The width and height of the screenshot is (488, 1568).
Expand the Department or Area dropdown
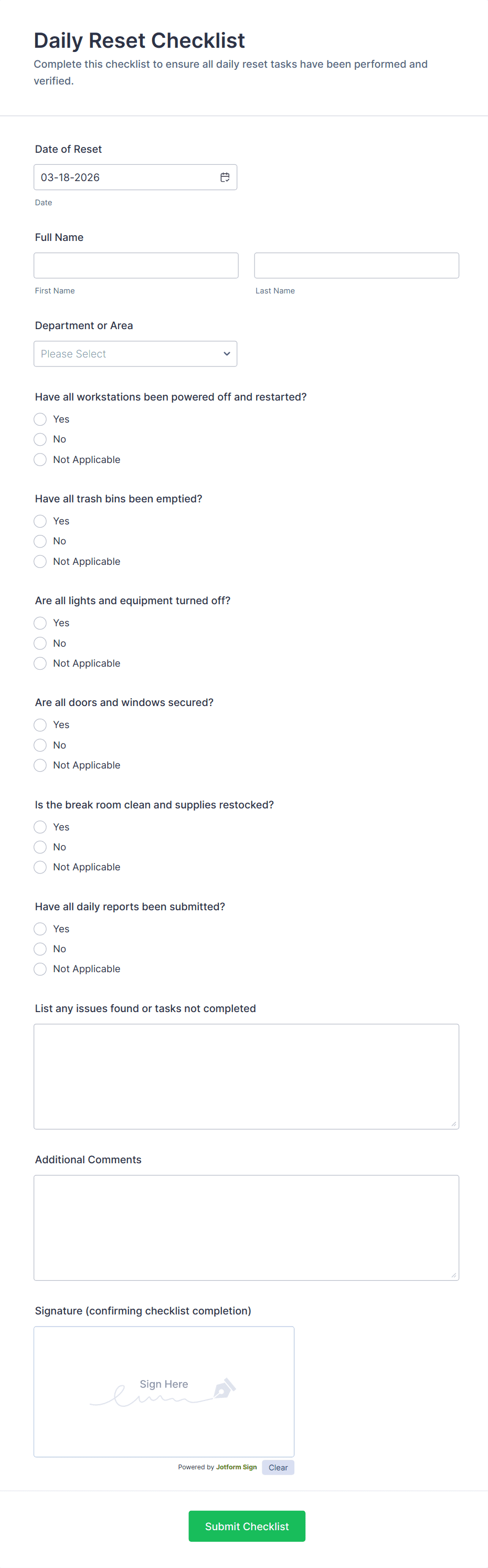point(135,354)
